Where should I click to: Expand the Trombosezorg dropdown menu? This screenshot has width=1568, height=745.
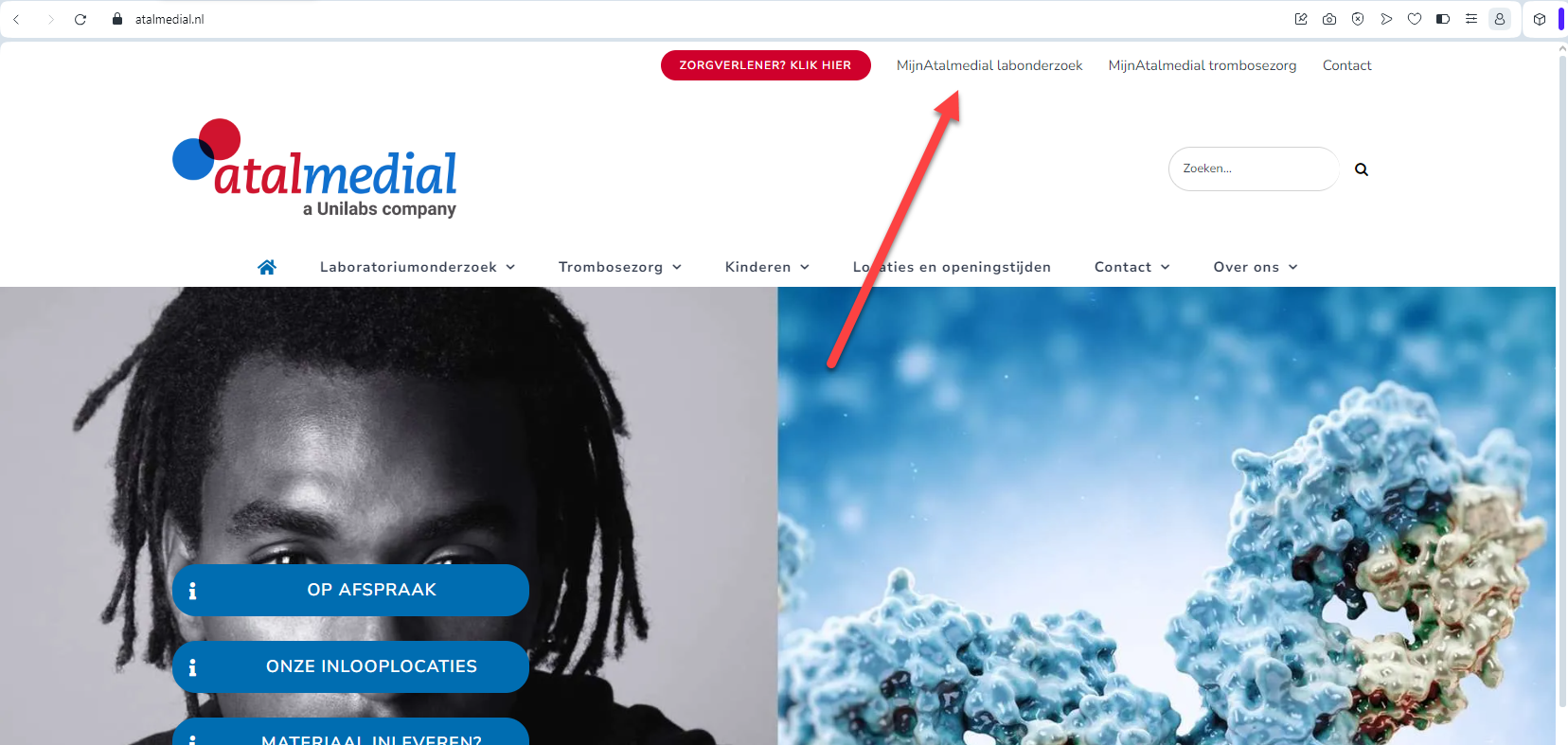point(620,267)
